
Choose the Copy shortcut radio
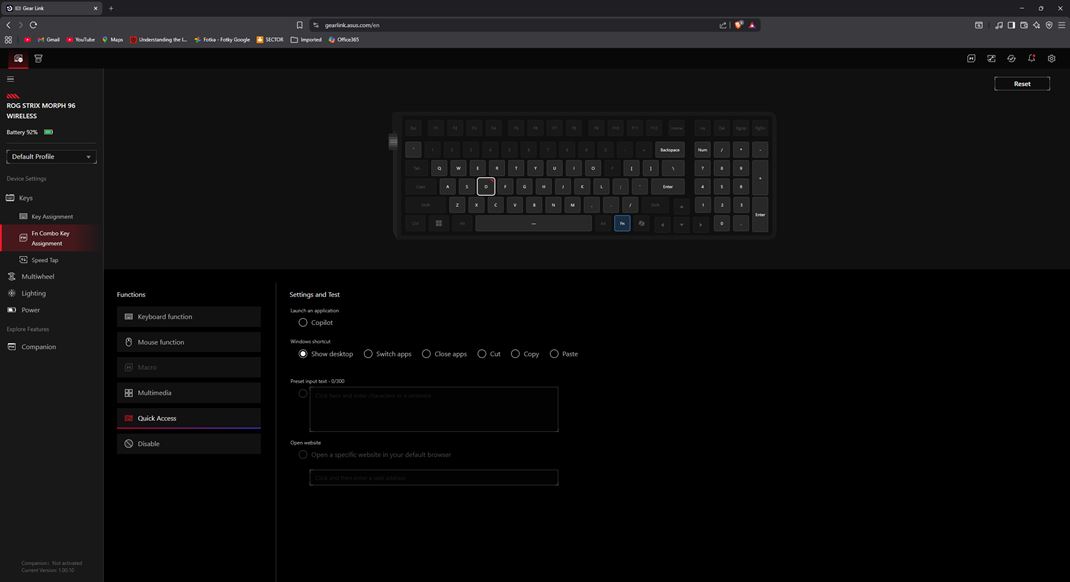click(x=515, y=353)
